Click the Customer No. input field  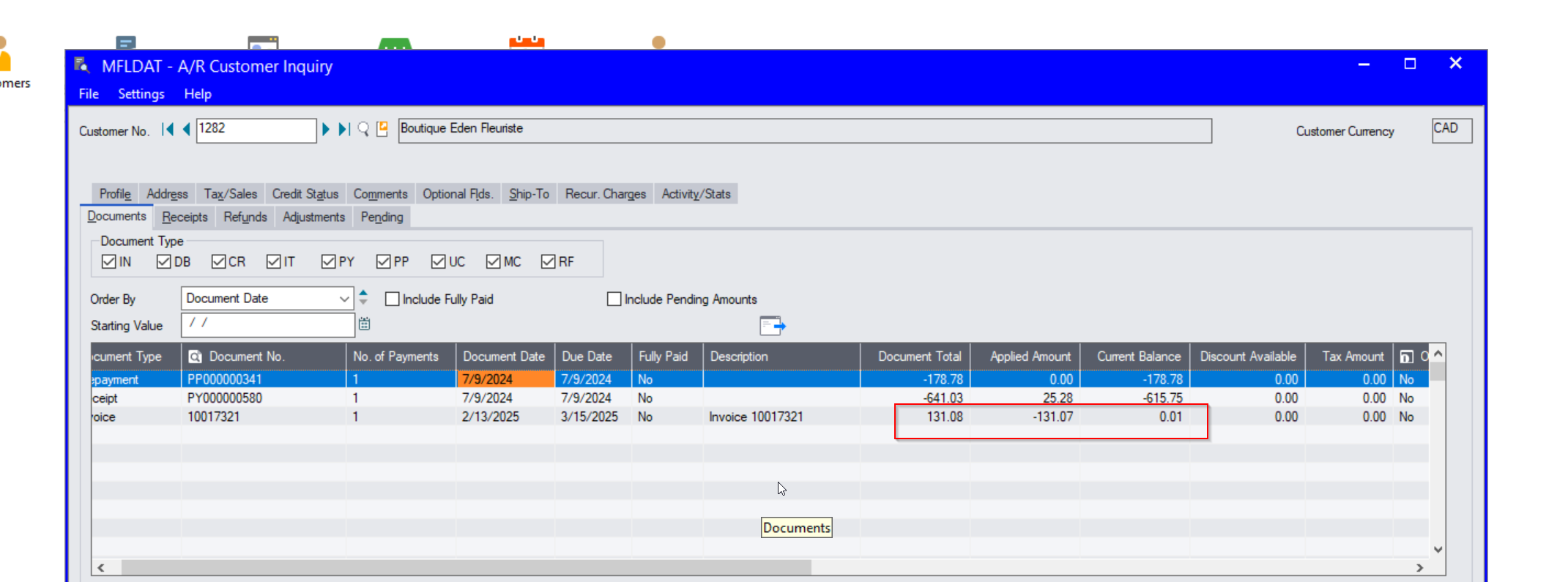pos(256,130)
